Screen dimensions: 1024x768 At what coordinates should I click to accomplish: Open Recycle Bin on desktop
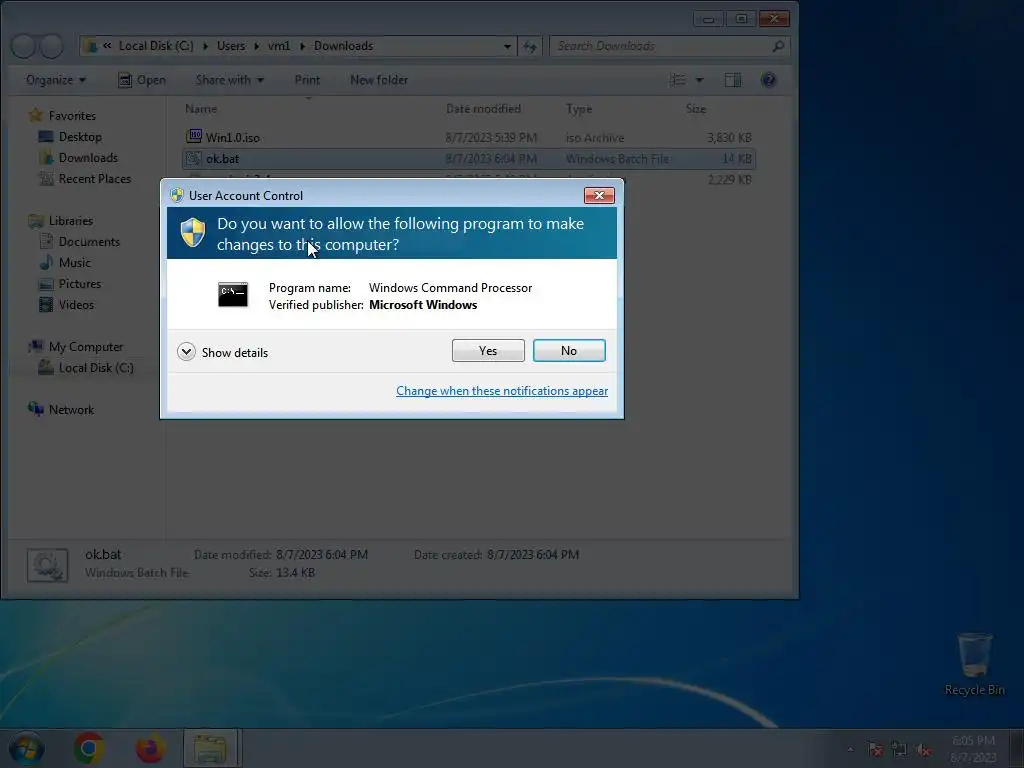click(974, 664)
